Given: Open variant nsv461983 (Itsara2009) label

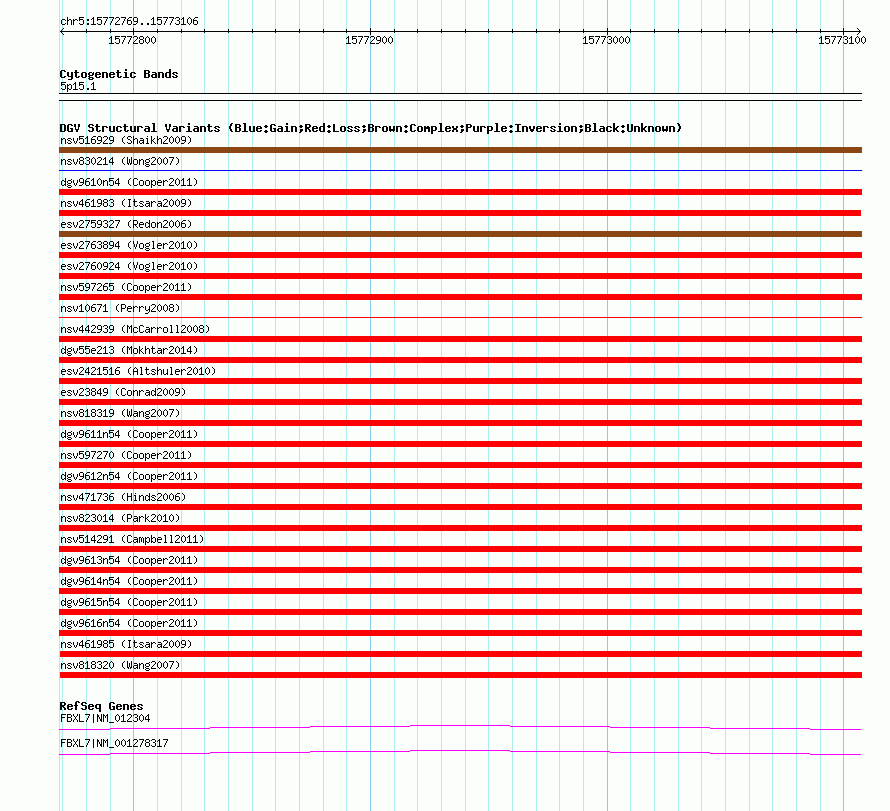Looking at the screenshot, I should point(126,203).
